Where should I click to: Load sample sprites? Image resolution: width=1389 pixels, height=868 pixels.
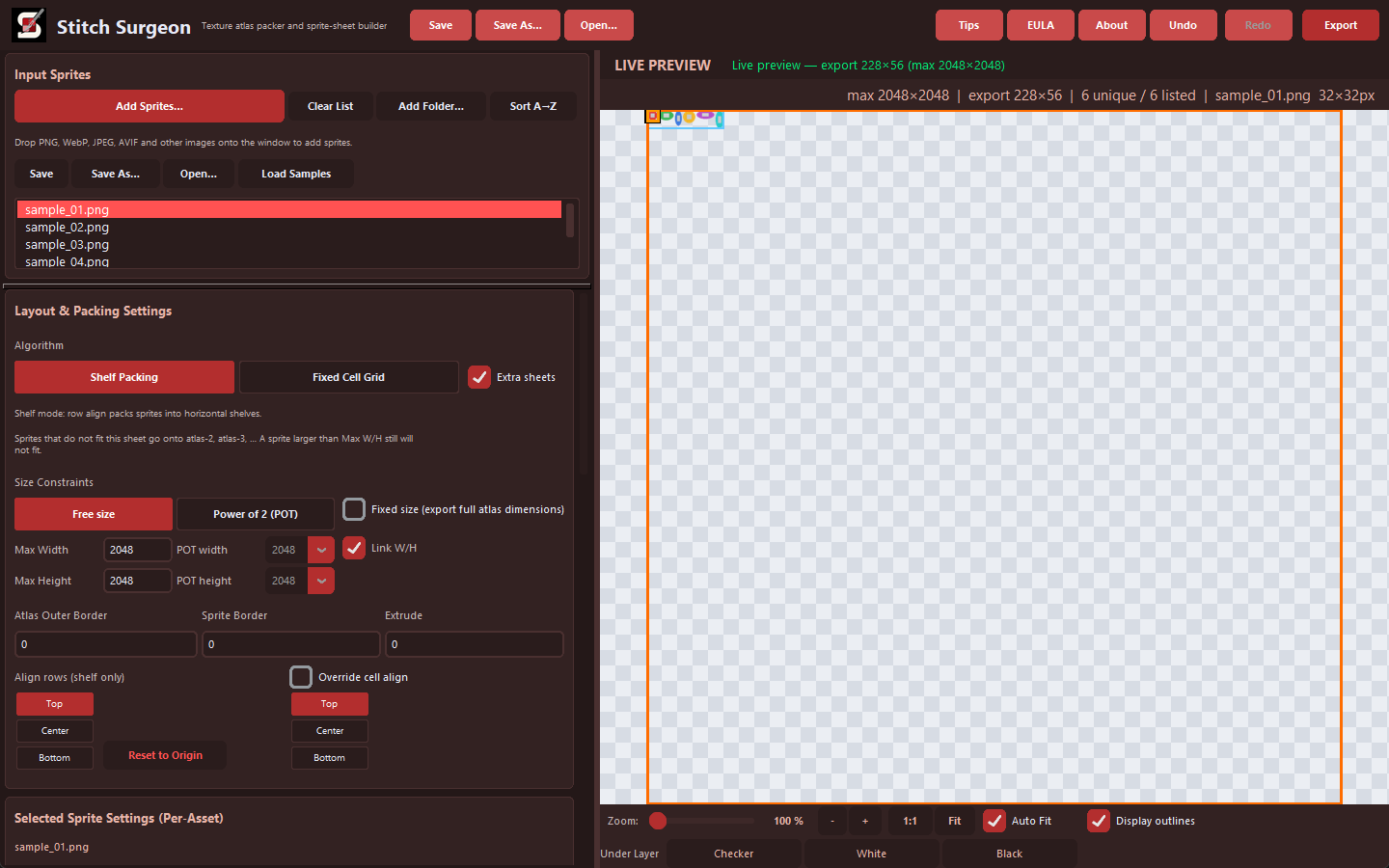click(x=296, y=174)
